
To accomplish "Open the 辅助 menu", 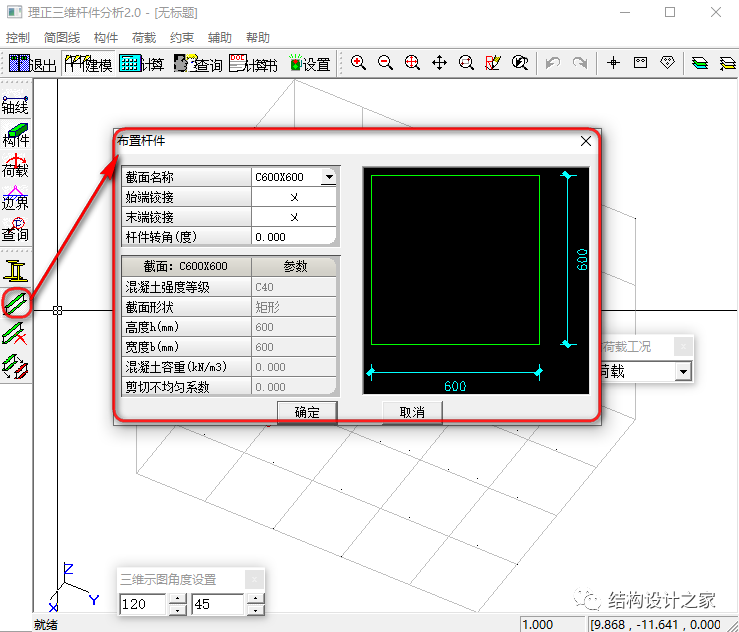I will click(220, 38).
